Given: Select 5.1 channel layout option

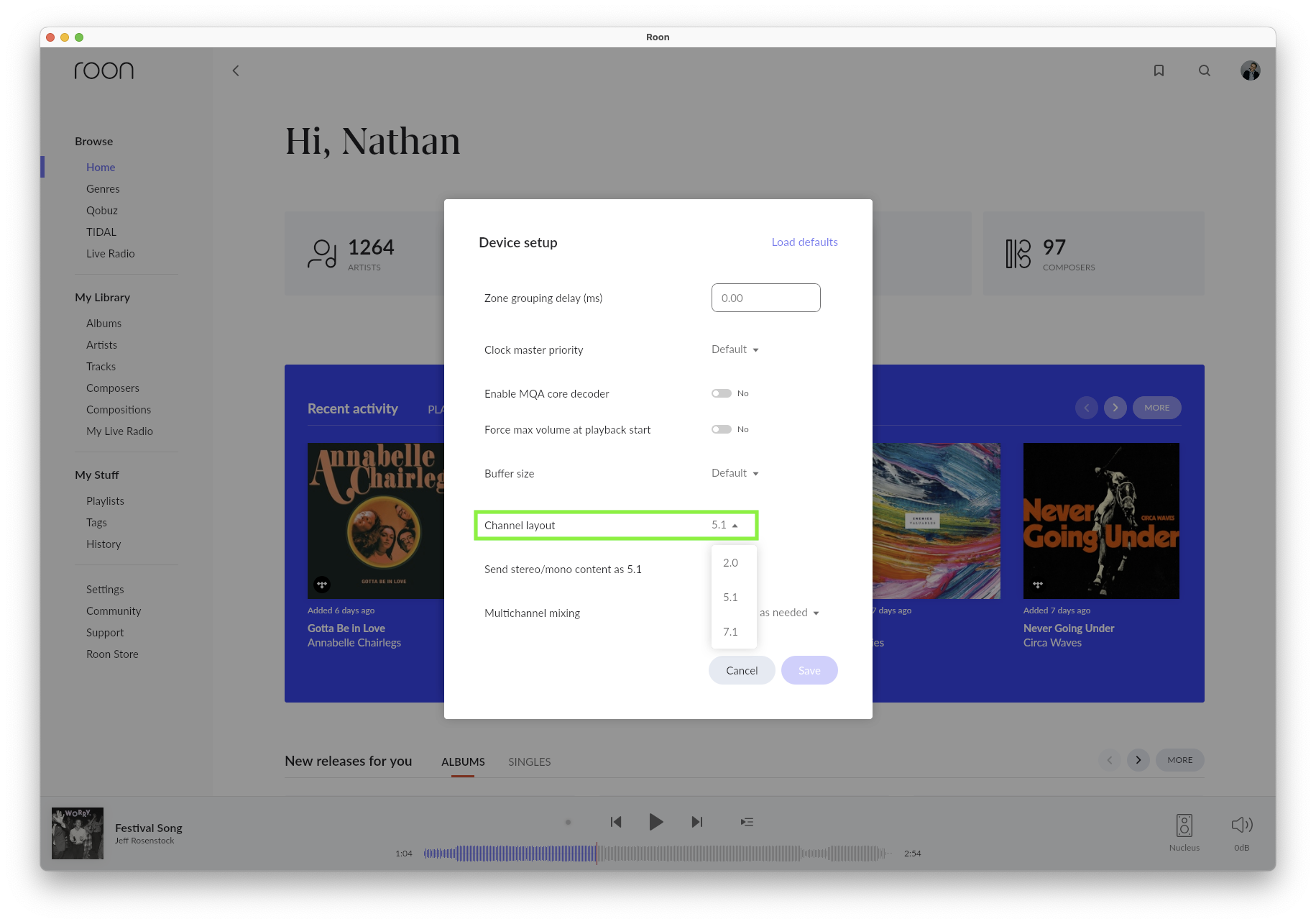Looking at the screenshot, I should tap(733, 597).
